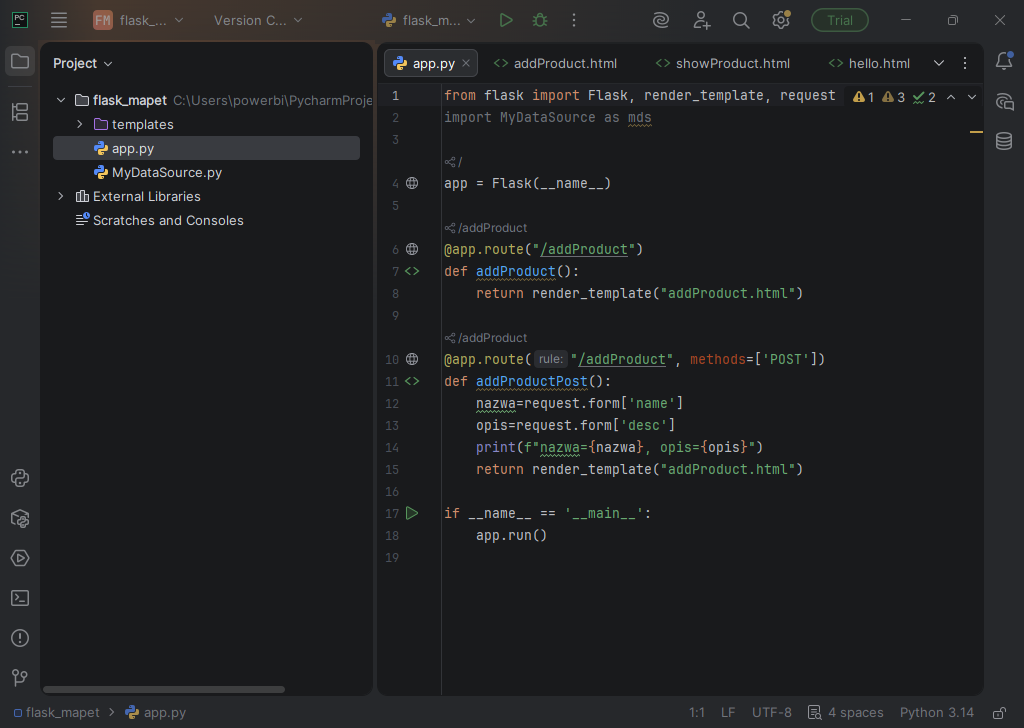Open Notifications bell icon
1024x728 pixels.
point(1004,61)
